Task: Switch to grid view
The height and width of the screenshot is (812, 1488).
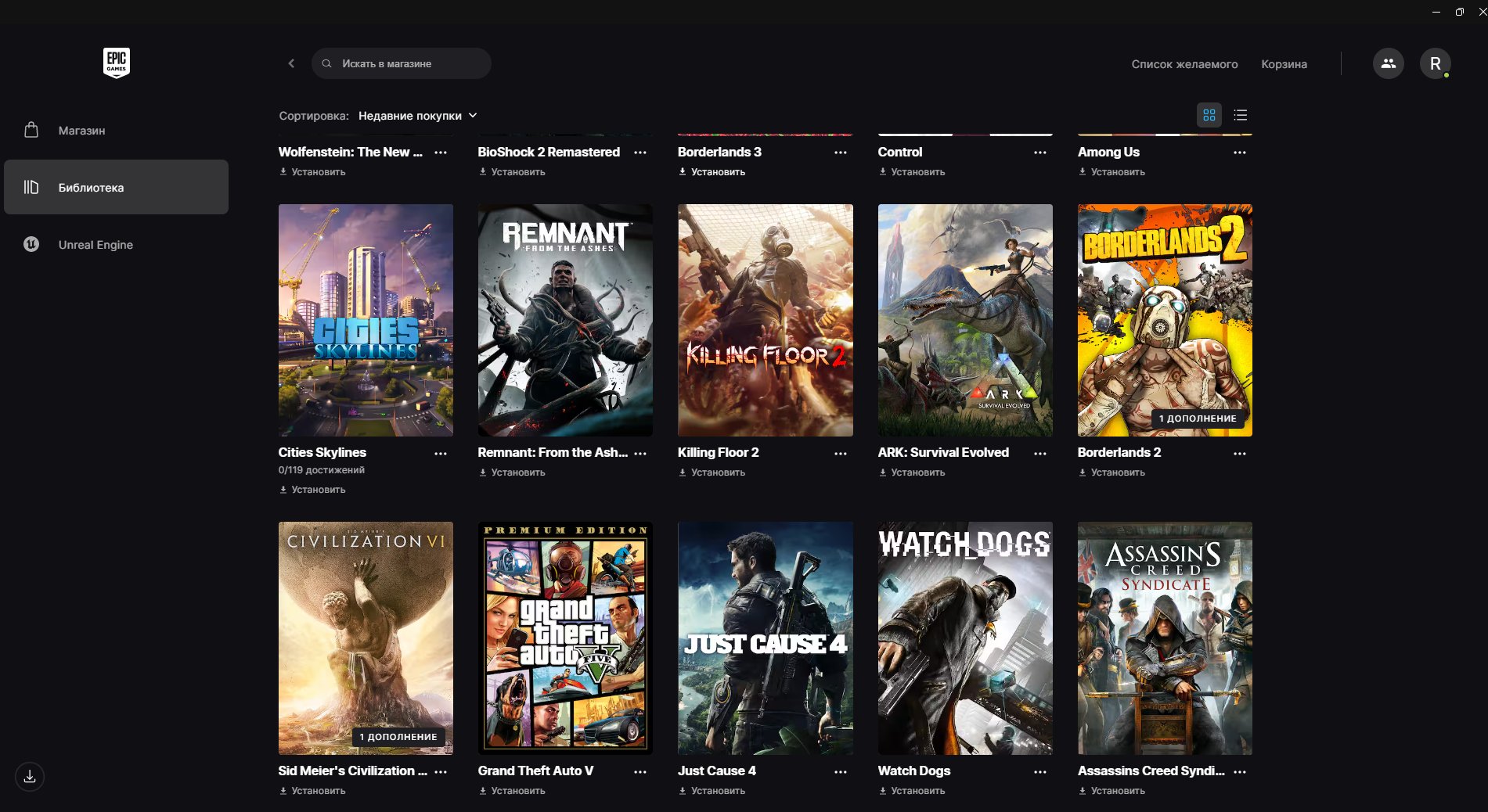Action: coord(1209,115)
